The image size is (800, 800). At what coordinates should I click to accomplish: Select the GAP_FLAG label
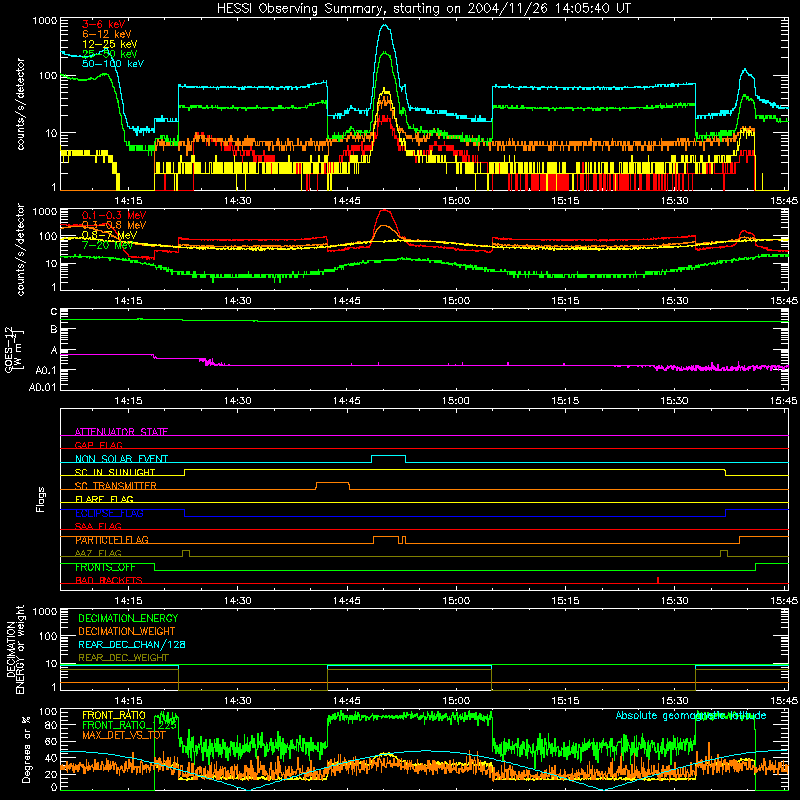[x=98, y=445]
